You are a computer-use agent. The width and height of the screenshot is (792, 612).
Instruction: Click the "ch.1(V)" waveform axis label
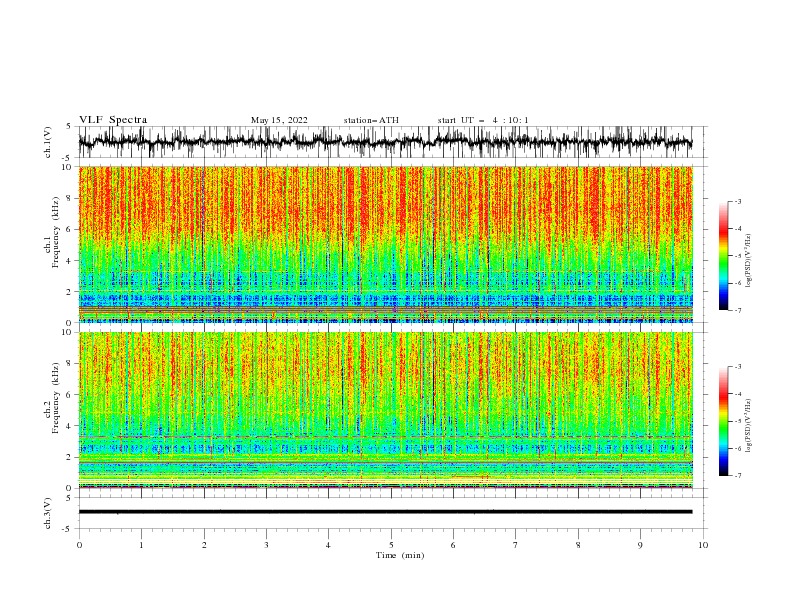[x=48, y=142]
